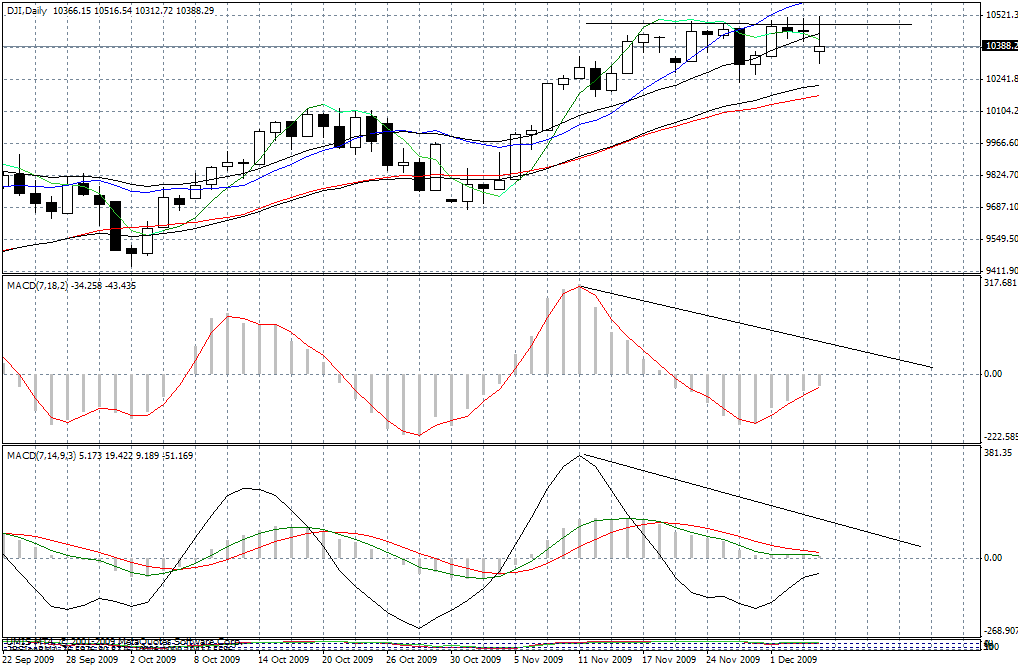
Task: Select the current price marker 10388.2
Action: point(999,46)
